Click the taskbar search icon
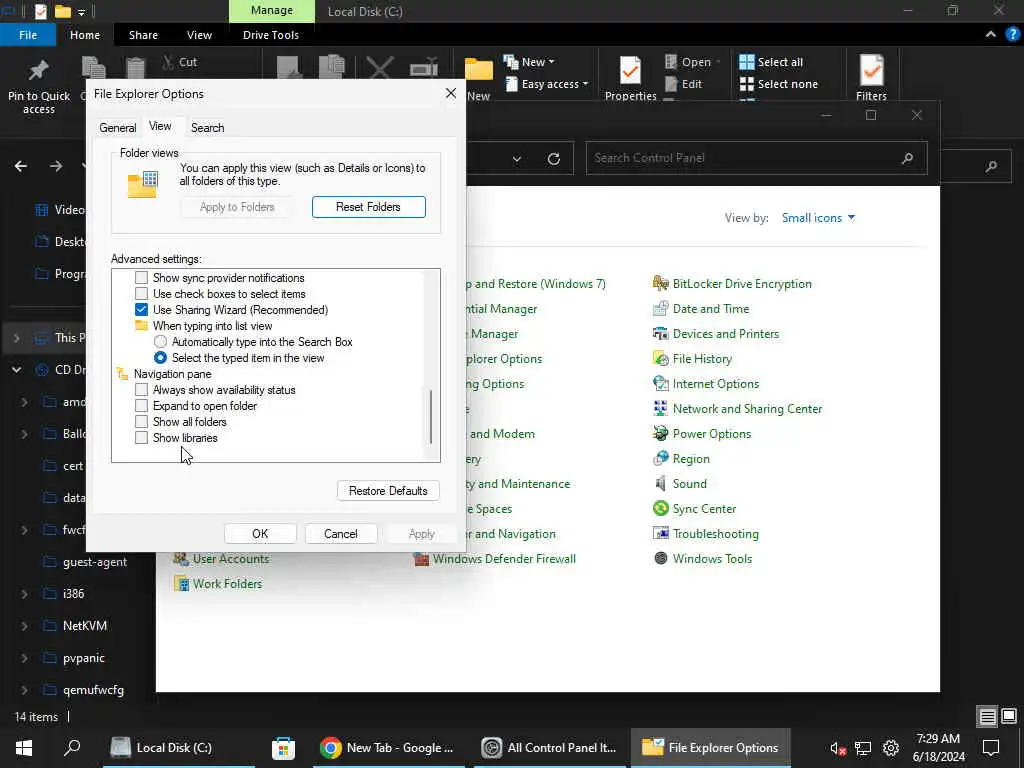1024x768 pixels. 72,748
